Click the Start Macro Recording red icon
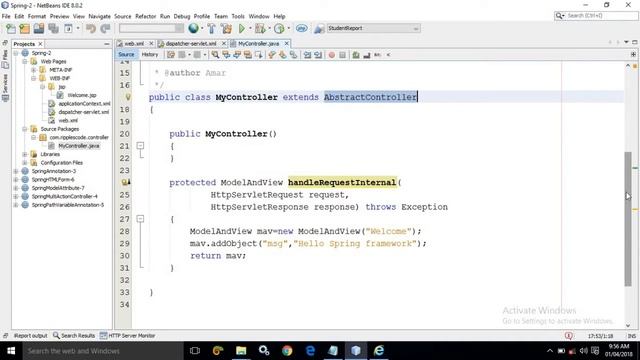This screenshot has width=640, height=360. (x=332, y=55)
